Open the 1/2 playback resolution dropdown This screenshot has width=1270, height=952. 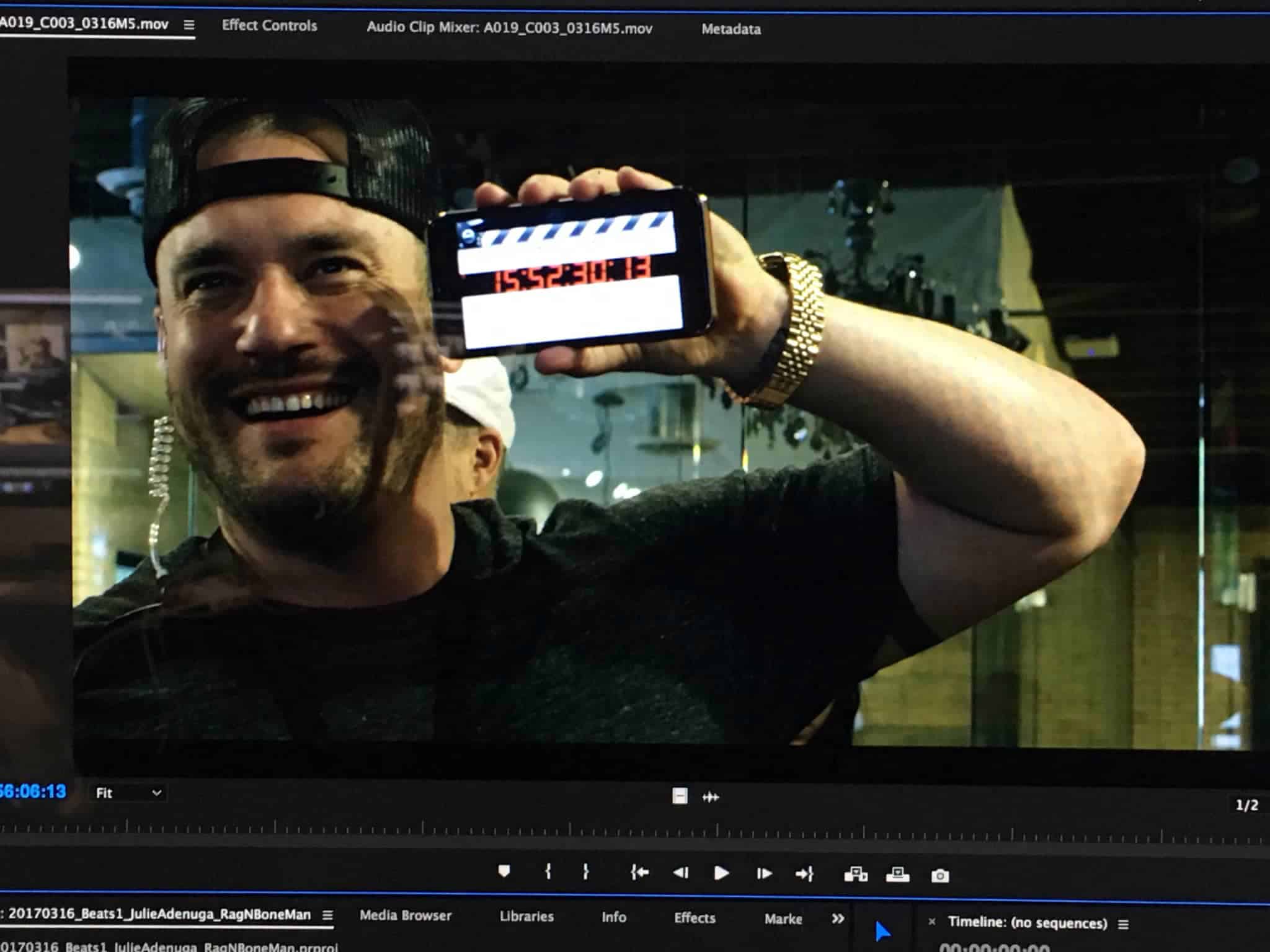click(x=1246, y=805)
